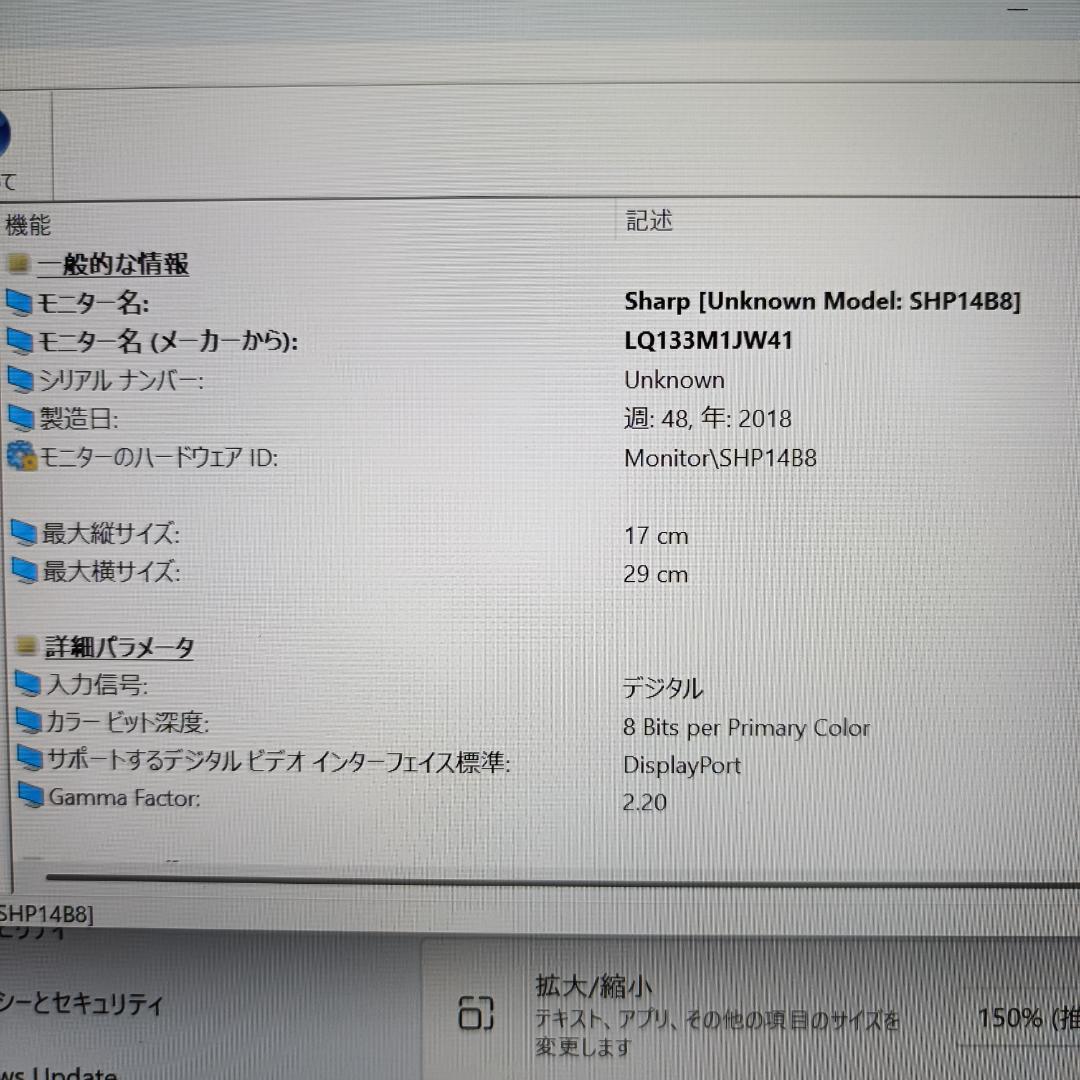Click the 記述 column header
This screenshot has height=1080, width=1080.
(649, 220)
